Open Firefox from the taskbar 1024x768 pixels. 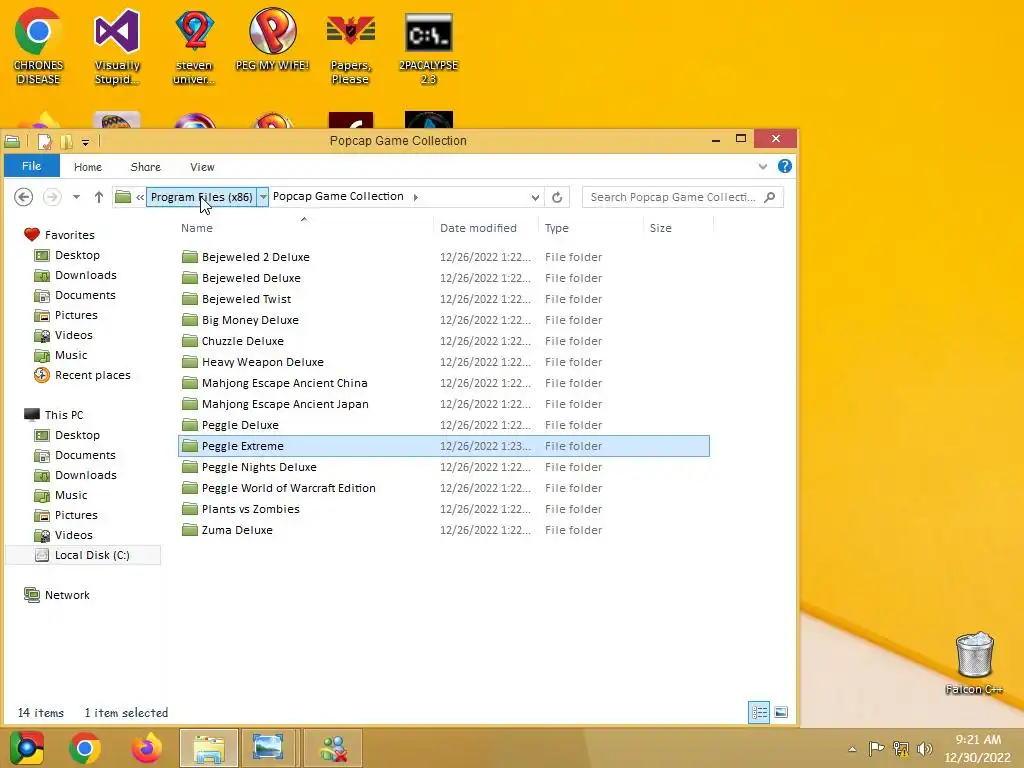click(146, 748)
